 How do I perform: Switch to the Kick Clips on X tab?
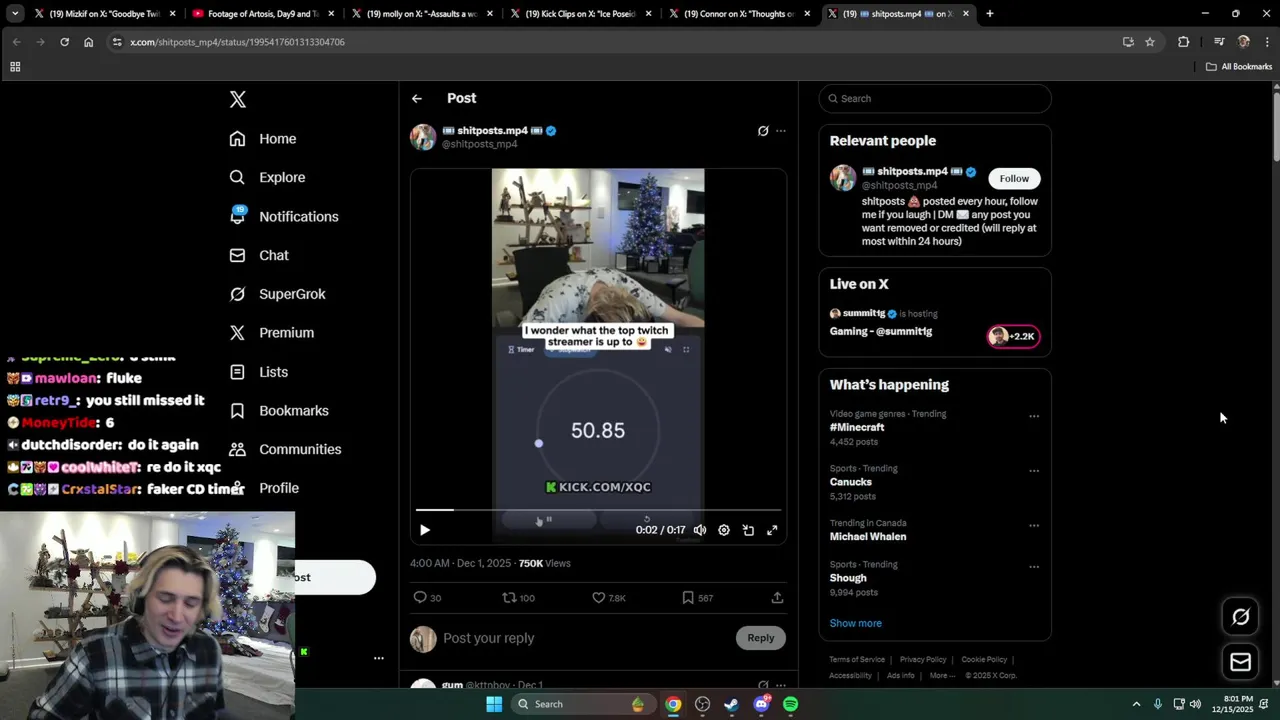click(x=580, y=14)
